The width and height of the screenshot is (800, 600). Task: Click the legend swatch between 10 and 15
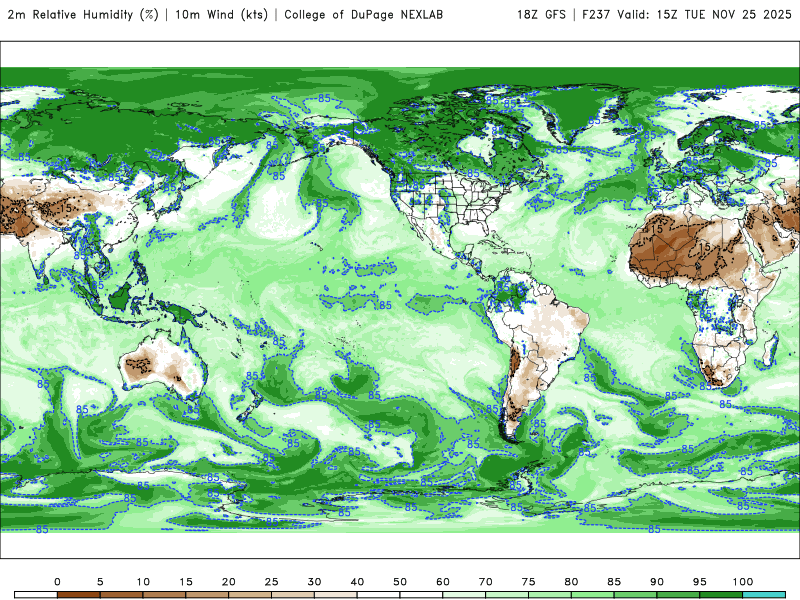tap(164, 595)
